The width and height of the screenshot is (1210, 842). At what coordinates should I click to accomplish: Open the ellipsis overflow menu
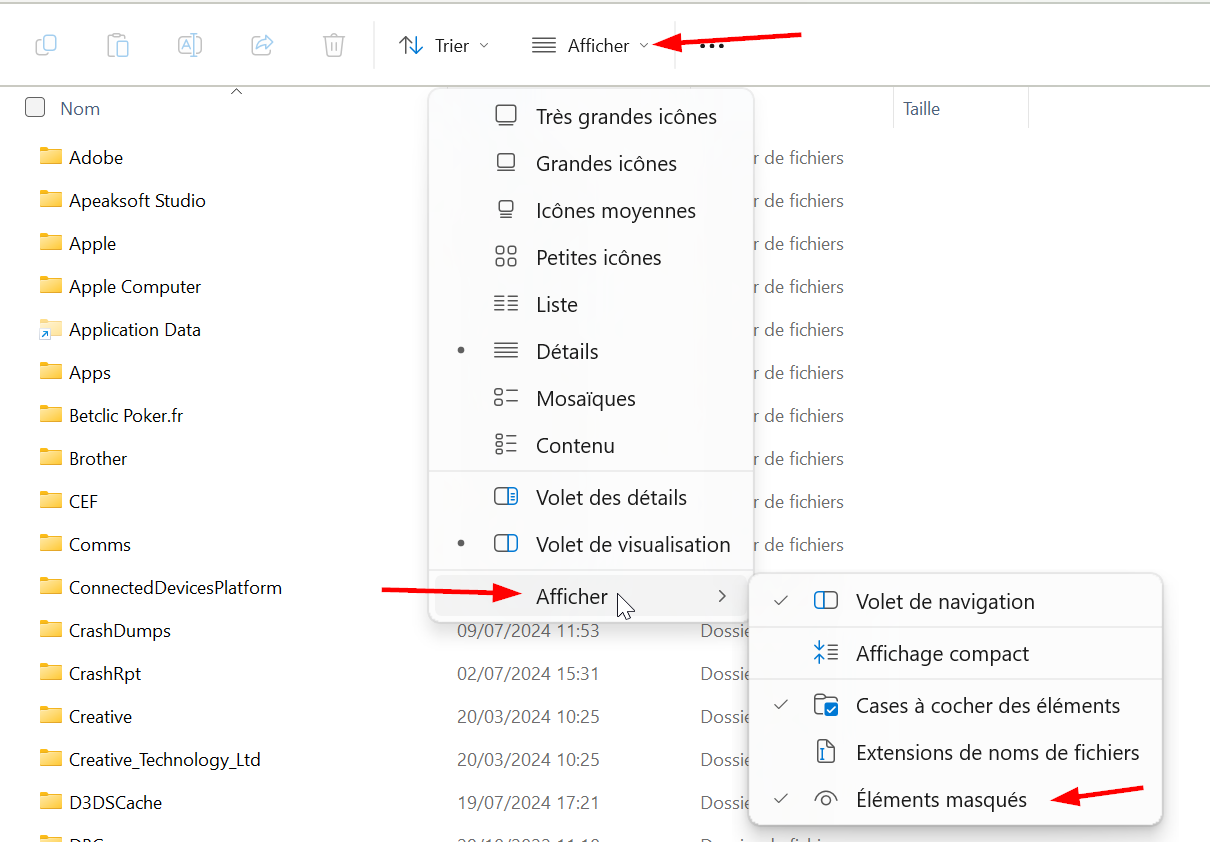pyautogui.click(x=711, y=45)
